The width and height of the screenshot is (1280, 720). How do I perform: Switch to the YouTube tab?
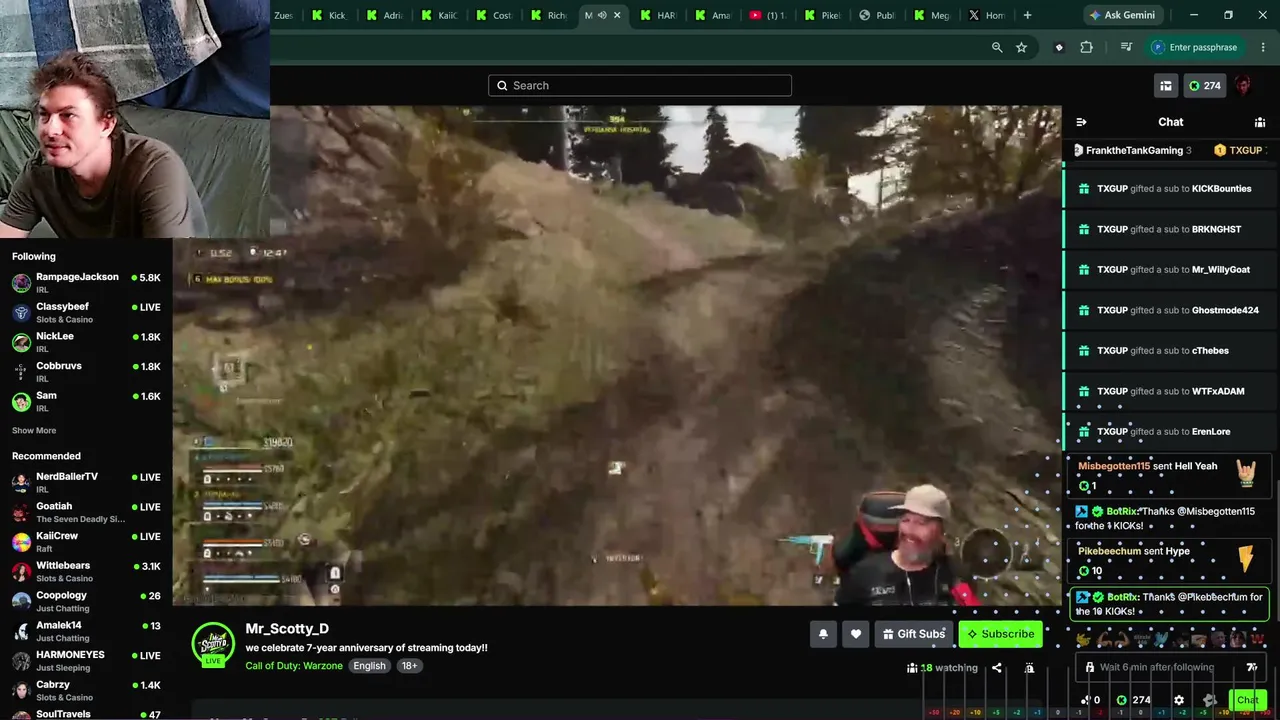pos(769,15)
